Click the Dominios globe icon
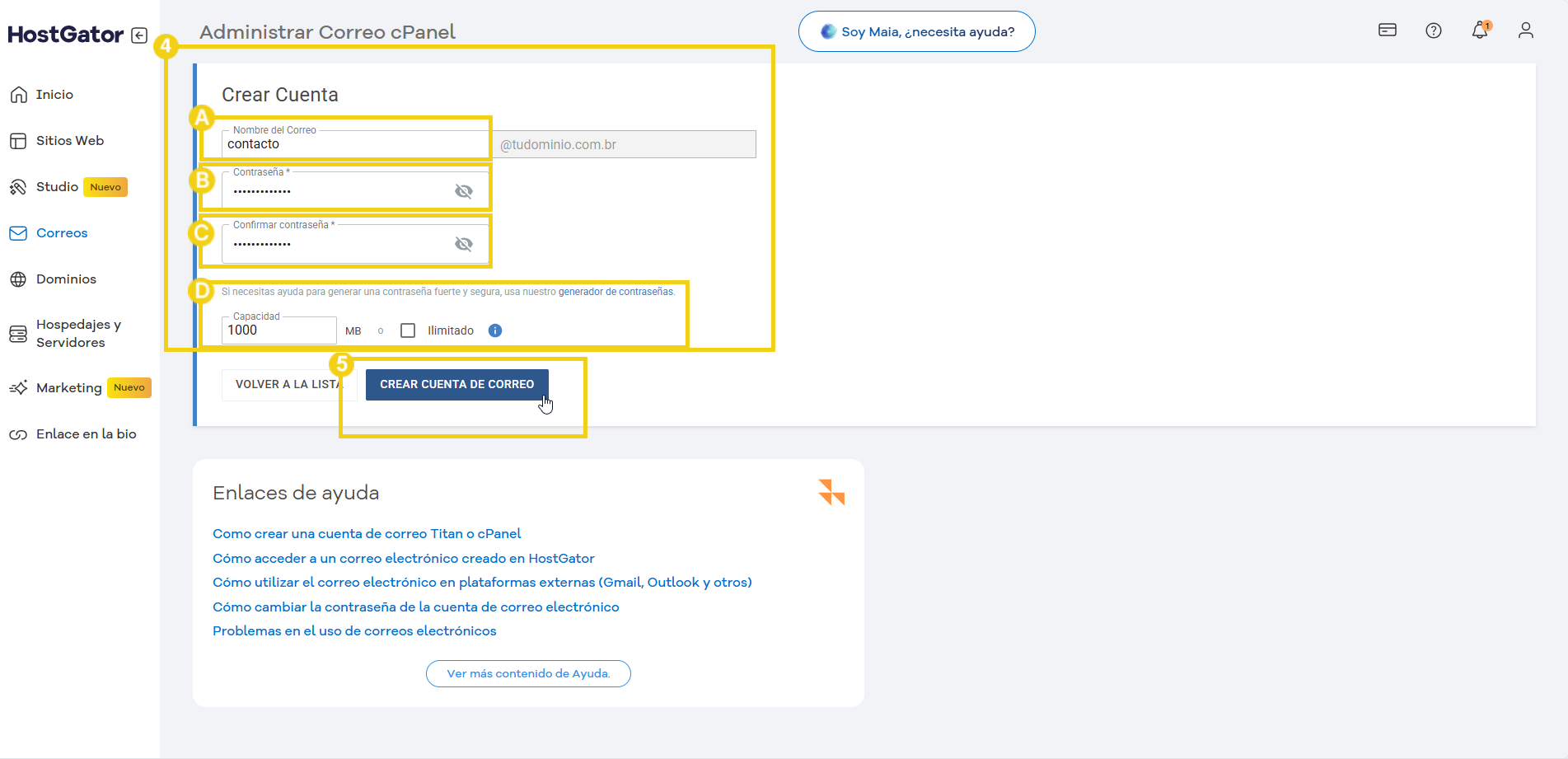 click(18, 279)
